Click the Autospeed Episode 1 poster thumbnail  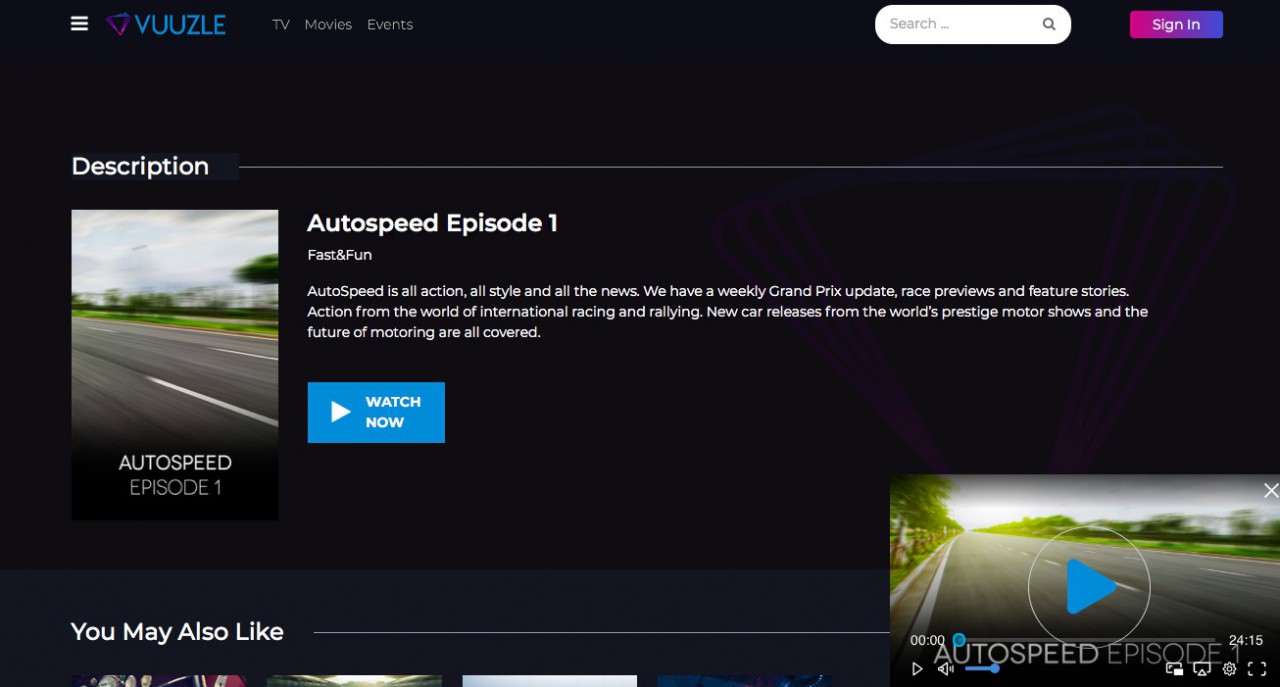click(175, 364)
